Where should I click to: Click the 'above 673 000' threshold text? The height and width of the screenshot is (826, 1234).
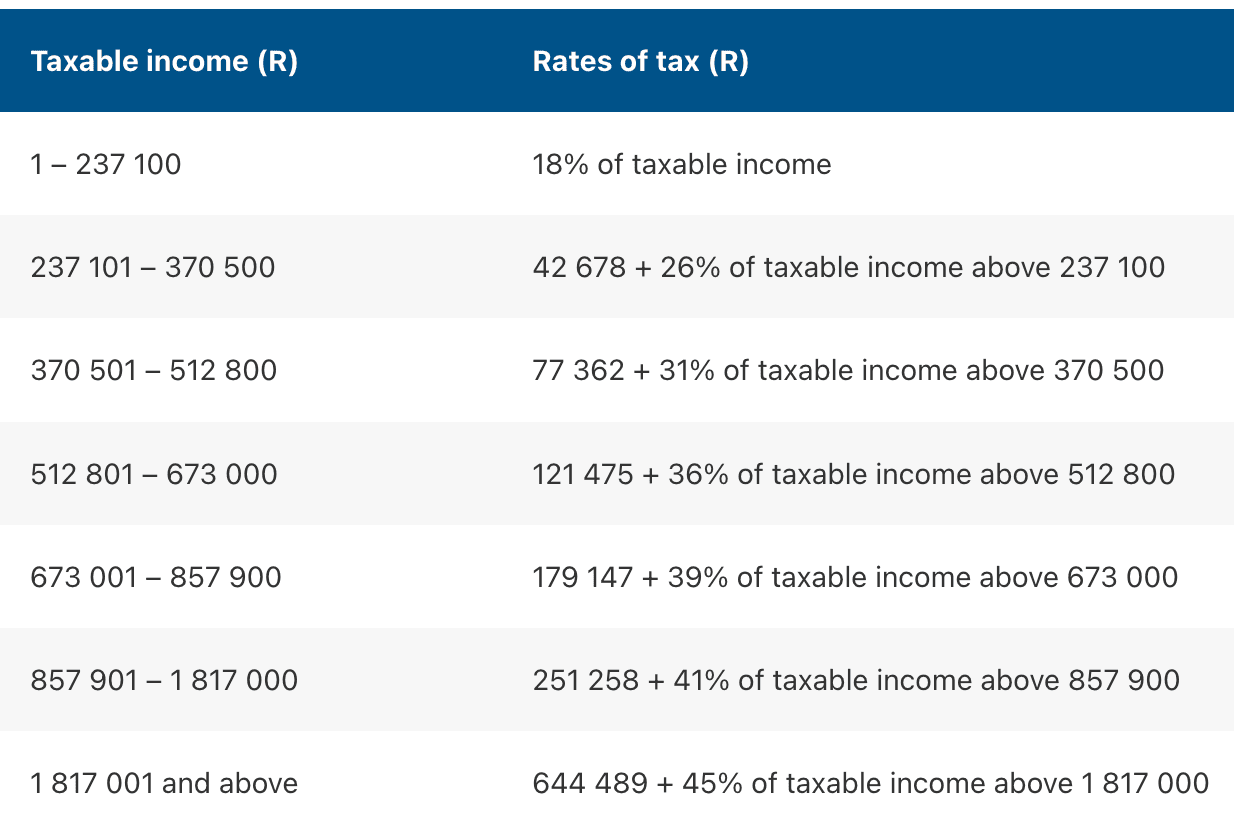point(1083,577)
